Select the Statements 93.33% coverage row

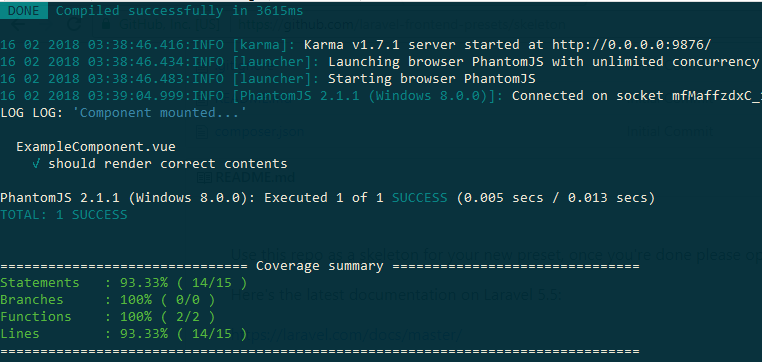(123, 283)
